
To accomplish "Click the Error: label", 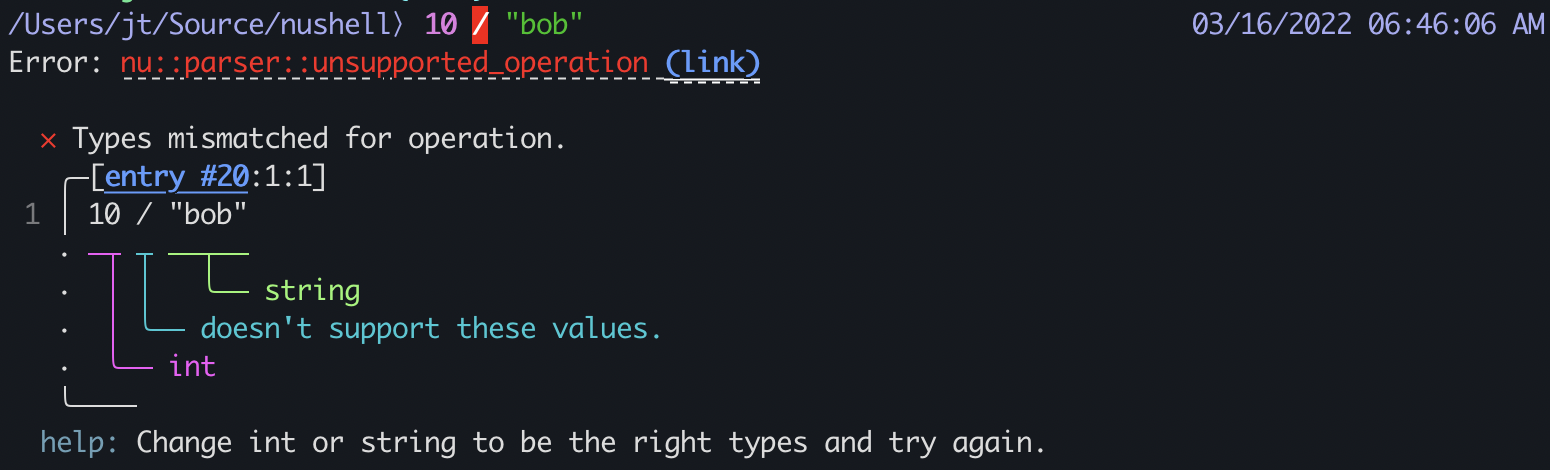I will [x=55, y=64].
